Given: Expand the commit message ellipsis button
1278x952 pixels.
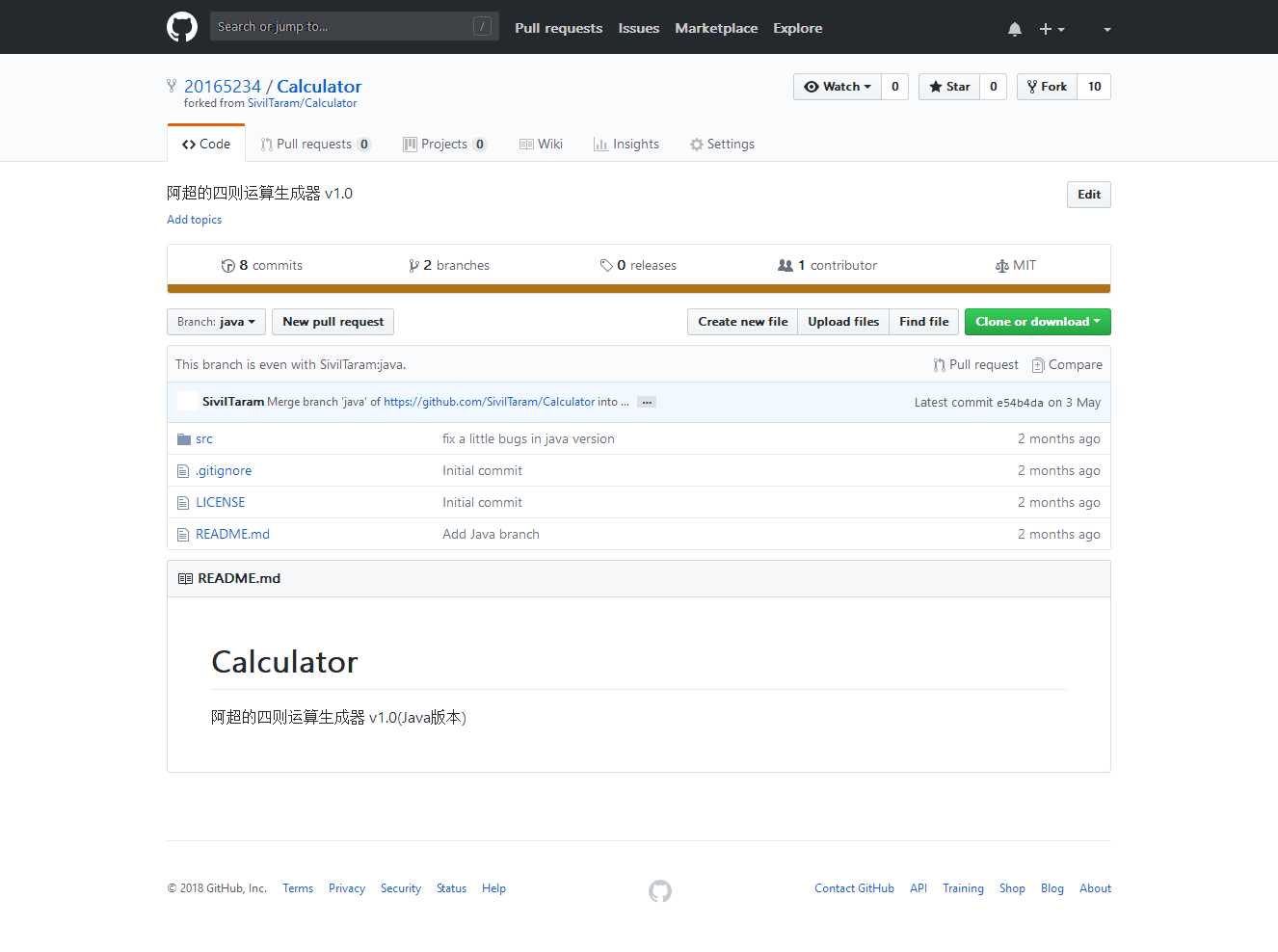Looking at the screenshot, I should (647, 403).
